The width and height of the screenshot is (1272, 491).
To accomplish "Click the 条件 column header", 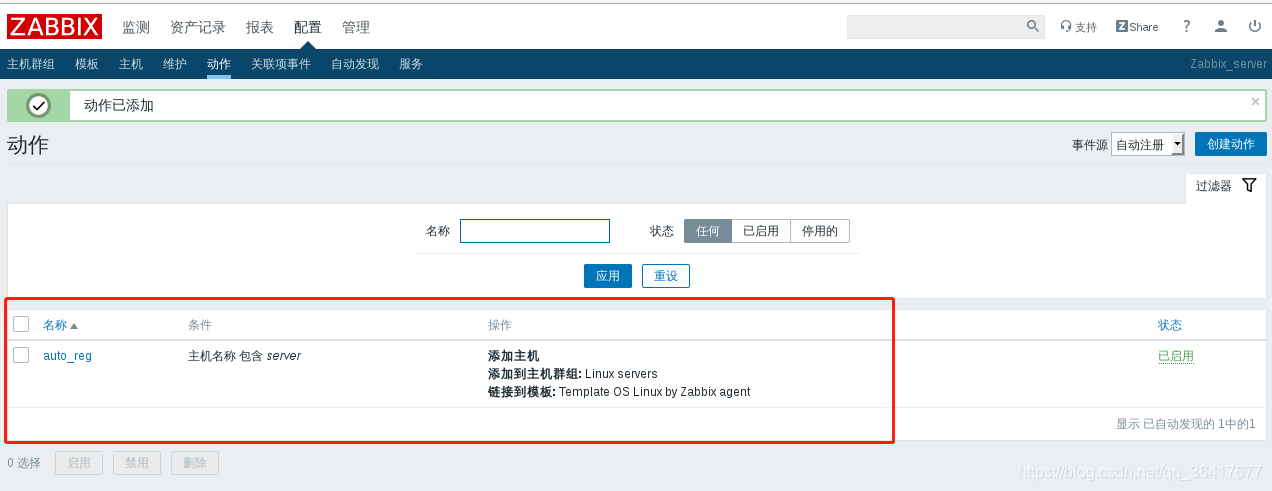I will point(200,325).
